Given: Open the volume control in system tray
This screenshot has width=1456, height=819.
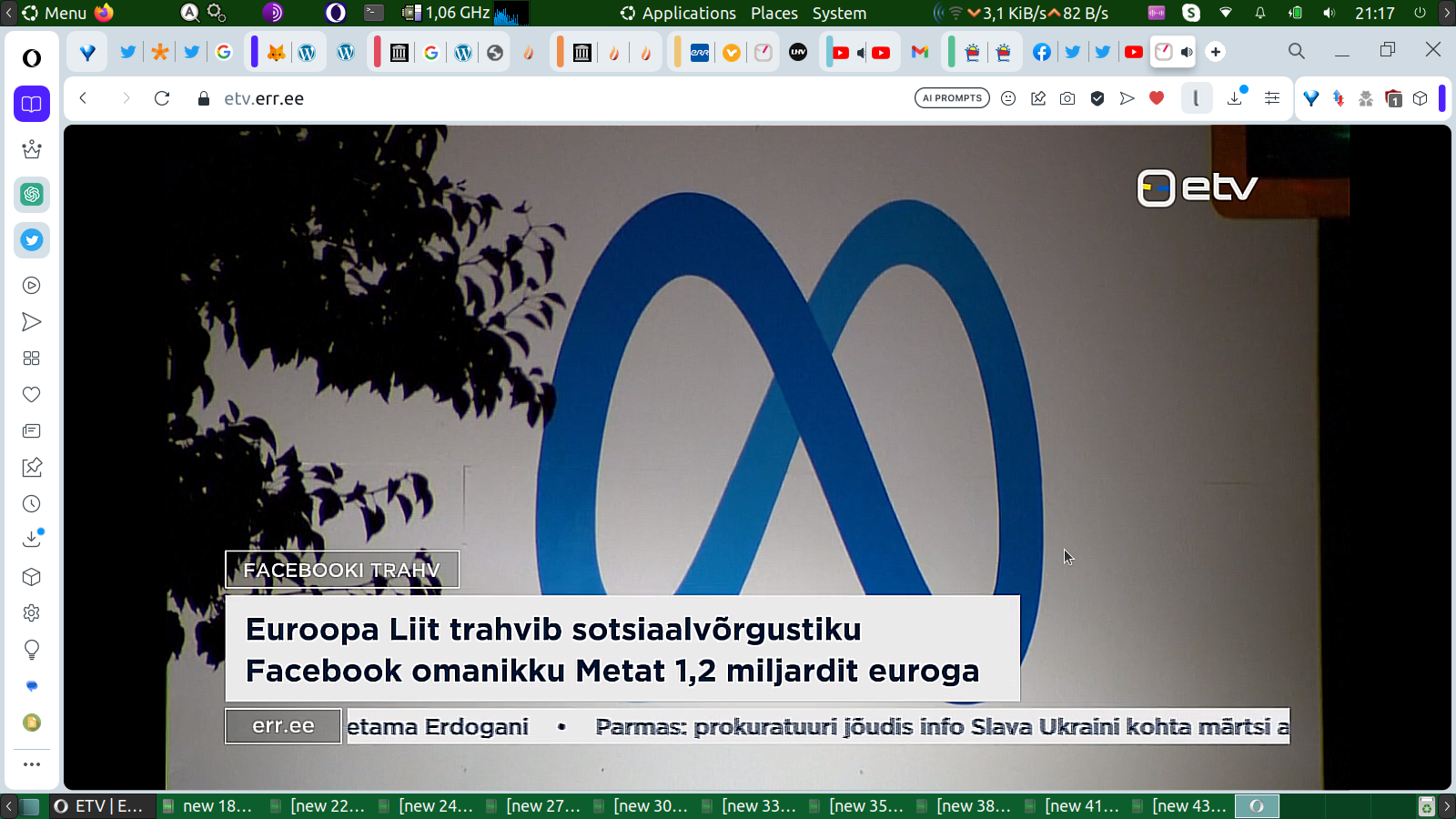Looking at the screenshot, I should (x=1330, y=13).
